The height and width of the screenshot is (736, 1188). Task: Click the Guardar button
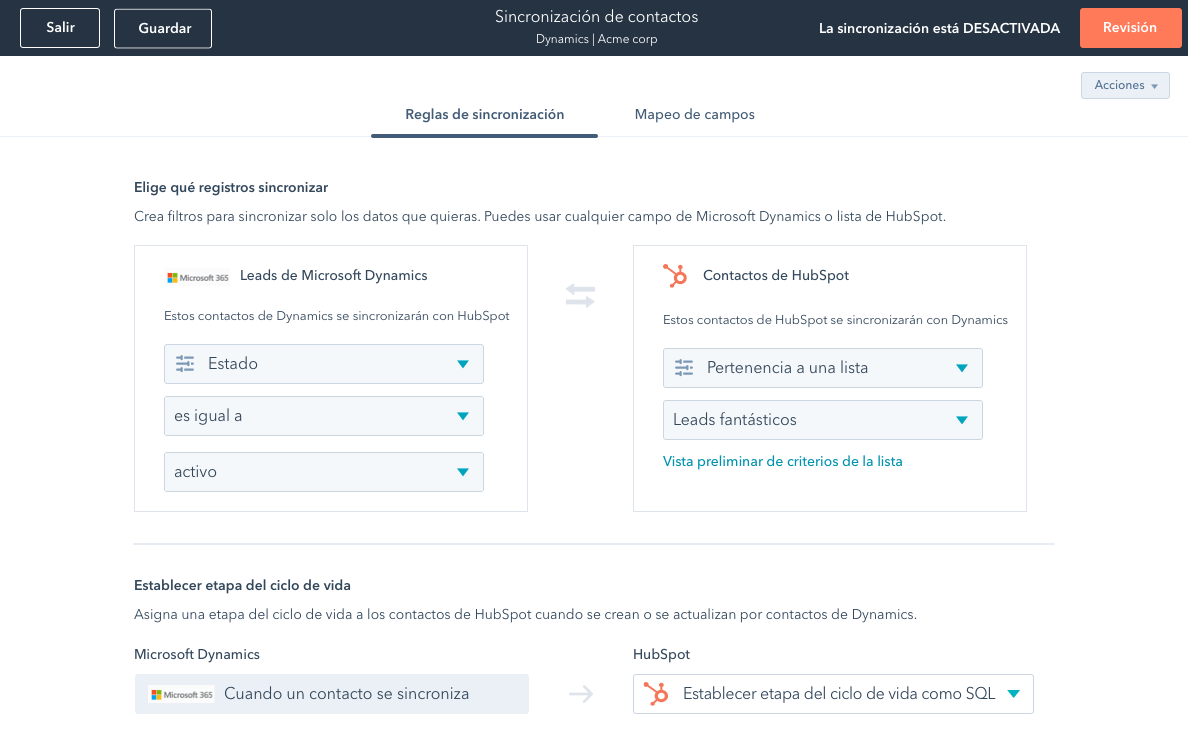[163, 28]
